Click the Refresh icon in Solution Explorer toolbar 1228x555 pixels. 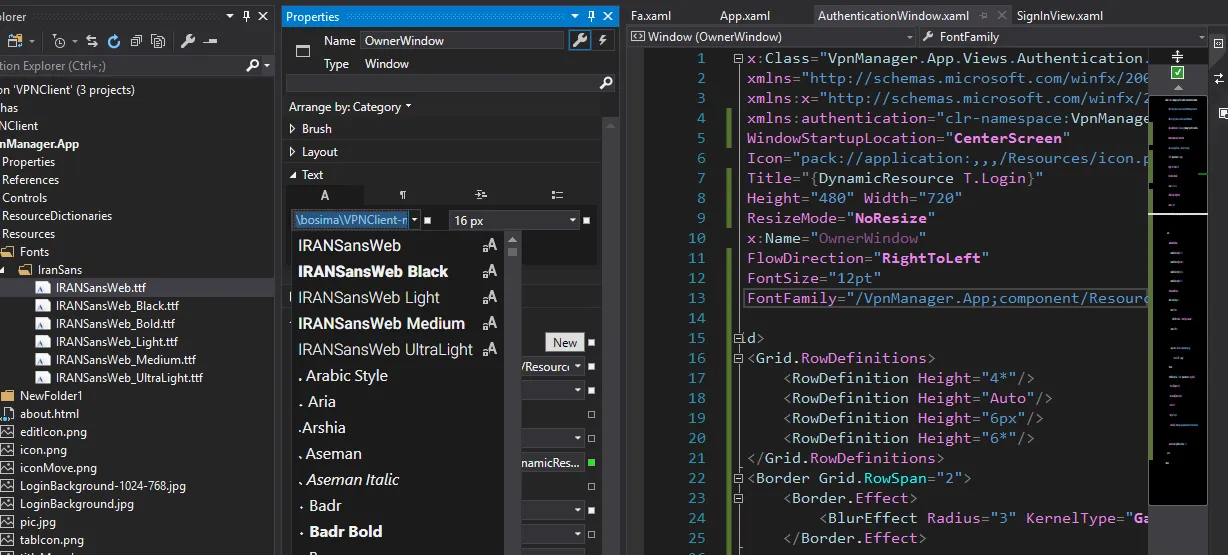click(114, 41)
